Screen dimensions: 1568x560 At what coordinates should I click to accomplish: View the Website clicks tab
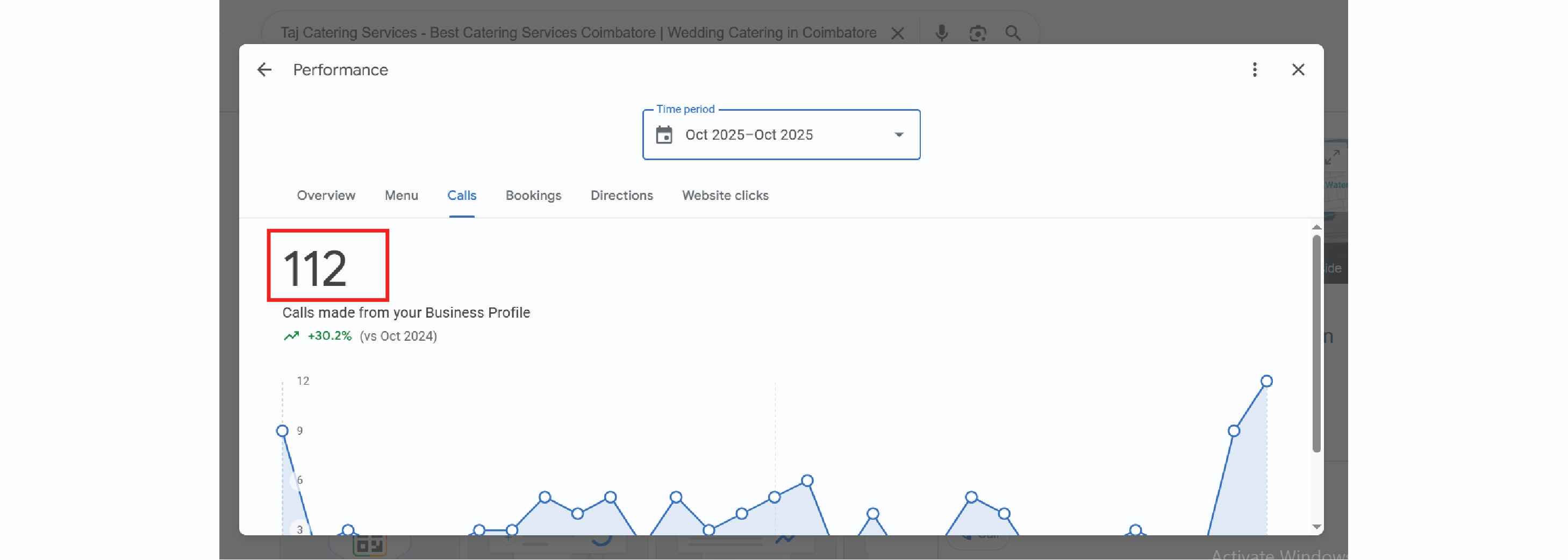pos(725,196)
